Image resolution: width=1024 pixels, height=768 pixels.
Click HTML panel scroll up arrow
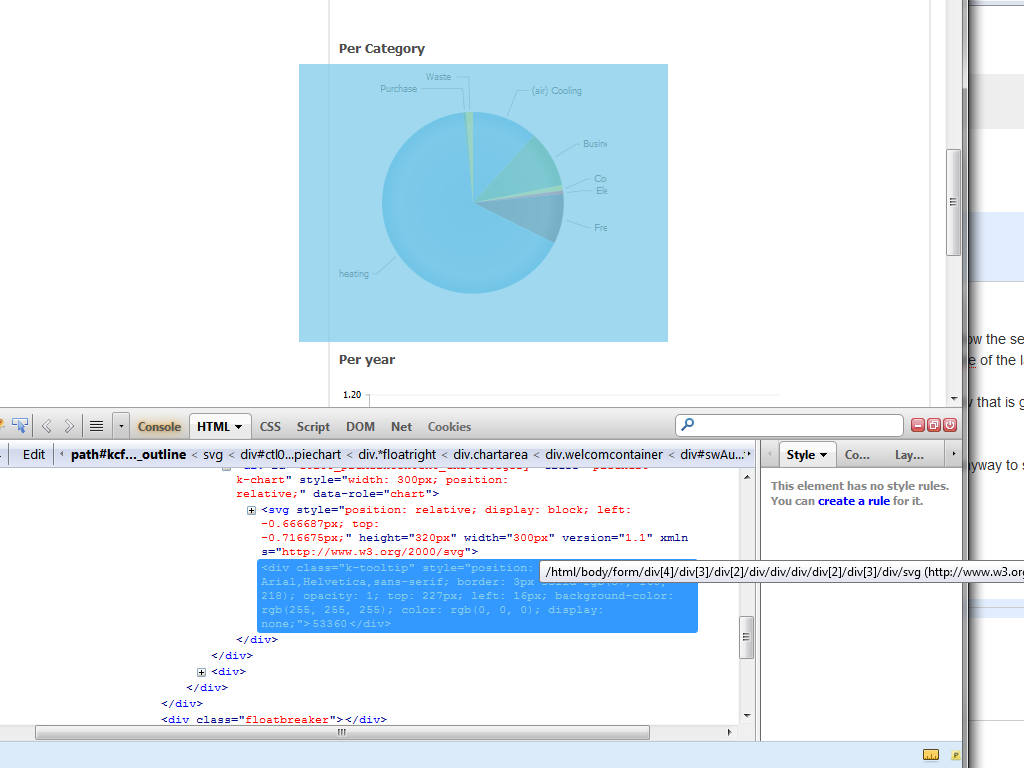(x=747, y=477)
